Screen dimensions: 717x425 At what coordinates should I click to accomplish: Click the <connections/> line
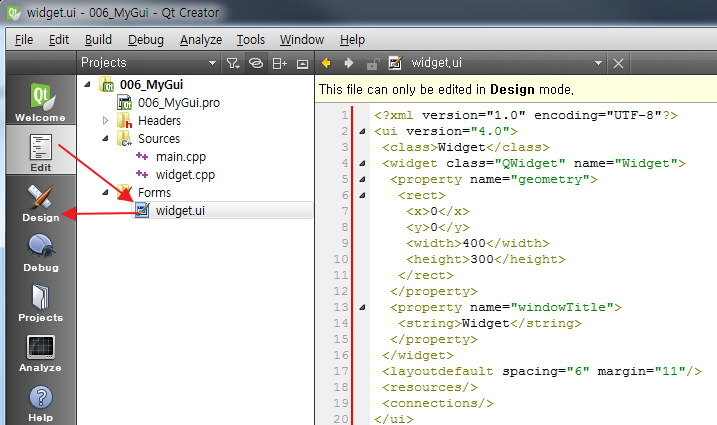(438, 403)
